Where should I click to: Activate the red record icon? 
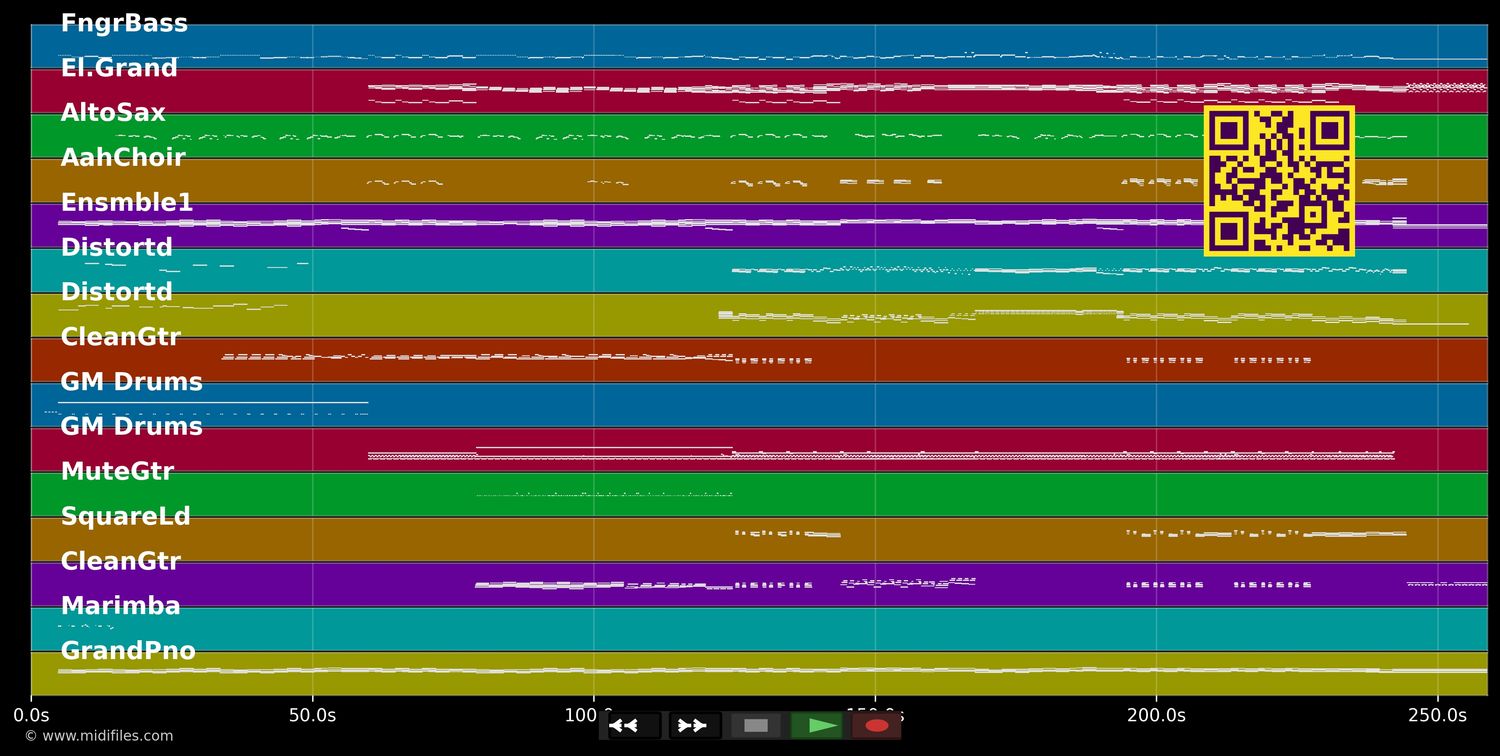point(876,725)
